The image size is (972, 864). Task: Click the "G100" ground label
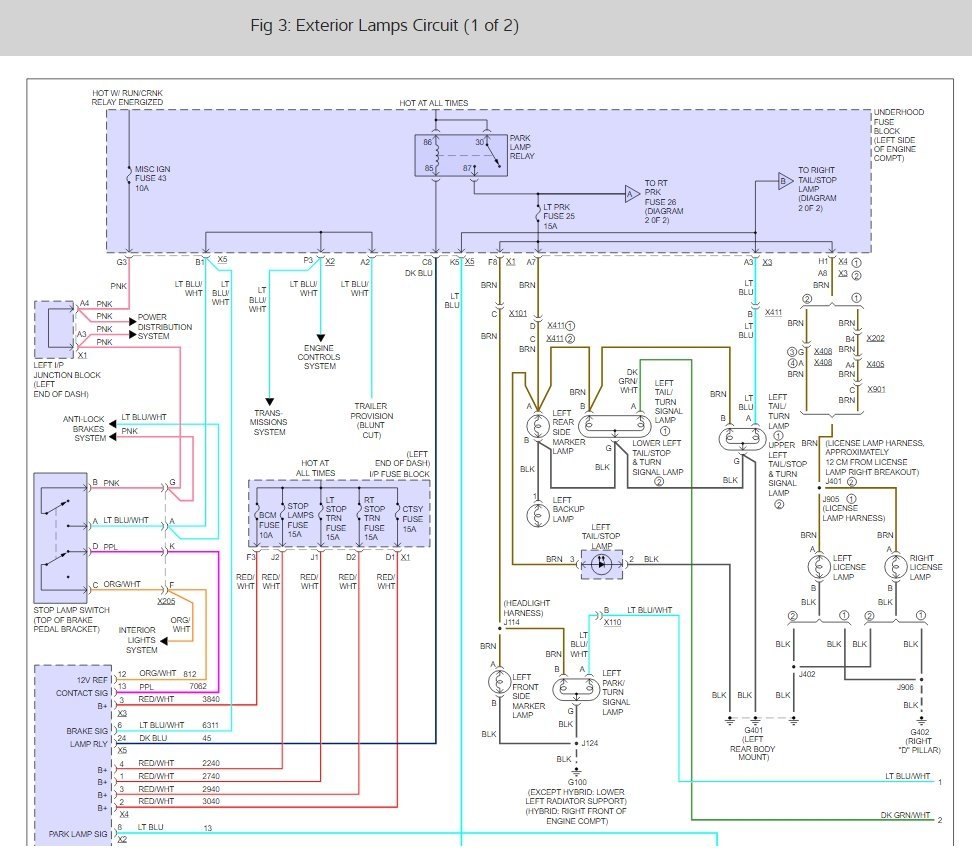tap(577, 782)
